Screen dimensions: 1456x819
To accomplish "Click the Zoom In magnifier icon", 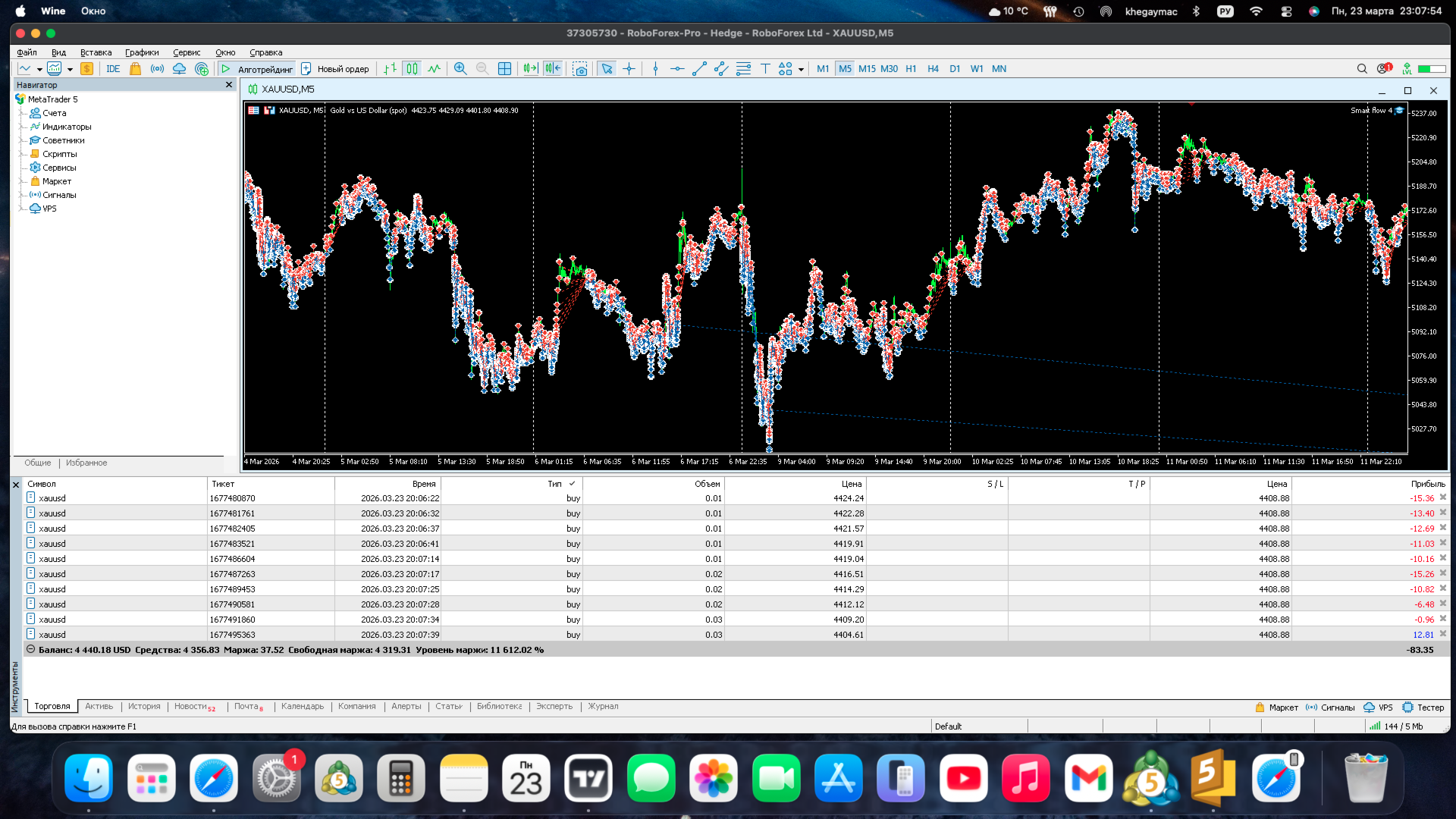I will coord(460,69).
